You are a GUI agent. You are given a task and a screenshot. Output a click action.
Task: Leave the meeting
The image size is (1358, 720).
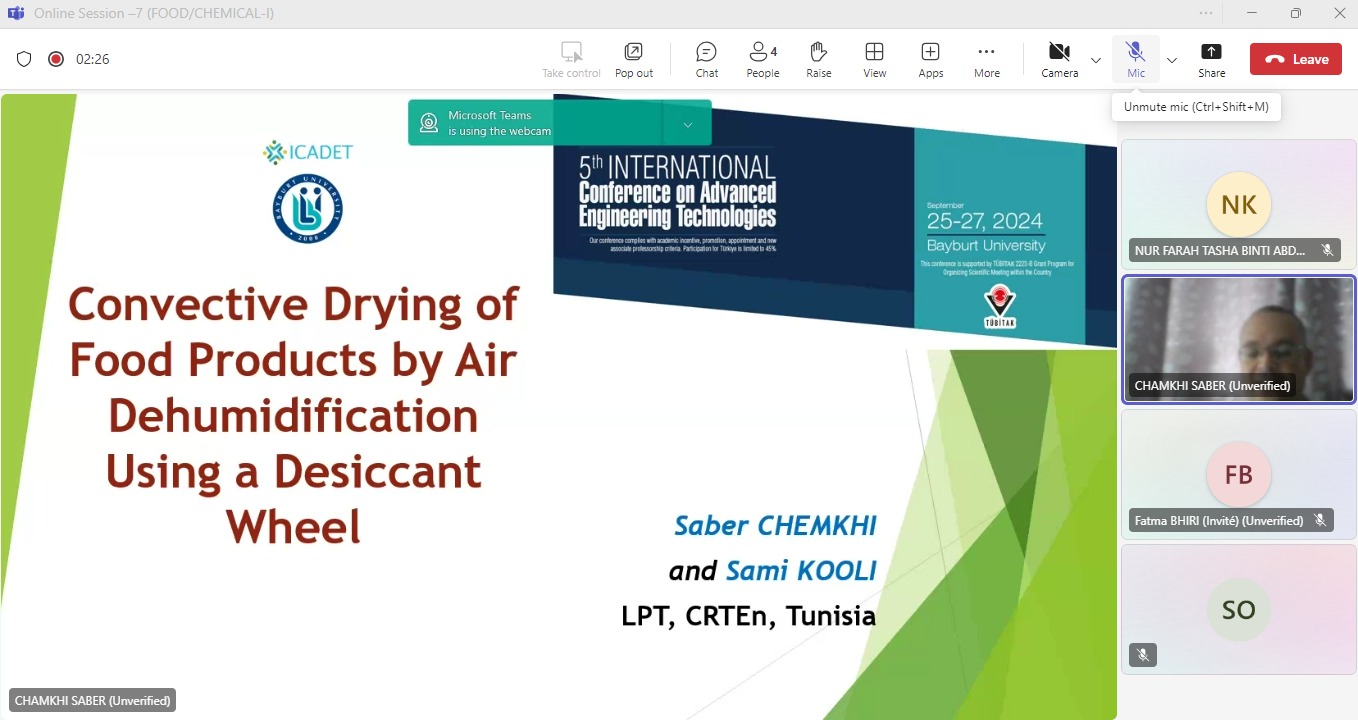point(1295,59)
